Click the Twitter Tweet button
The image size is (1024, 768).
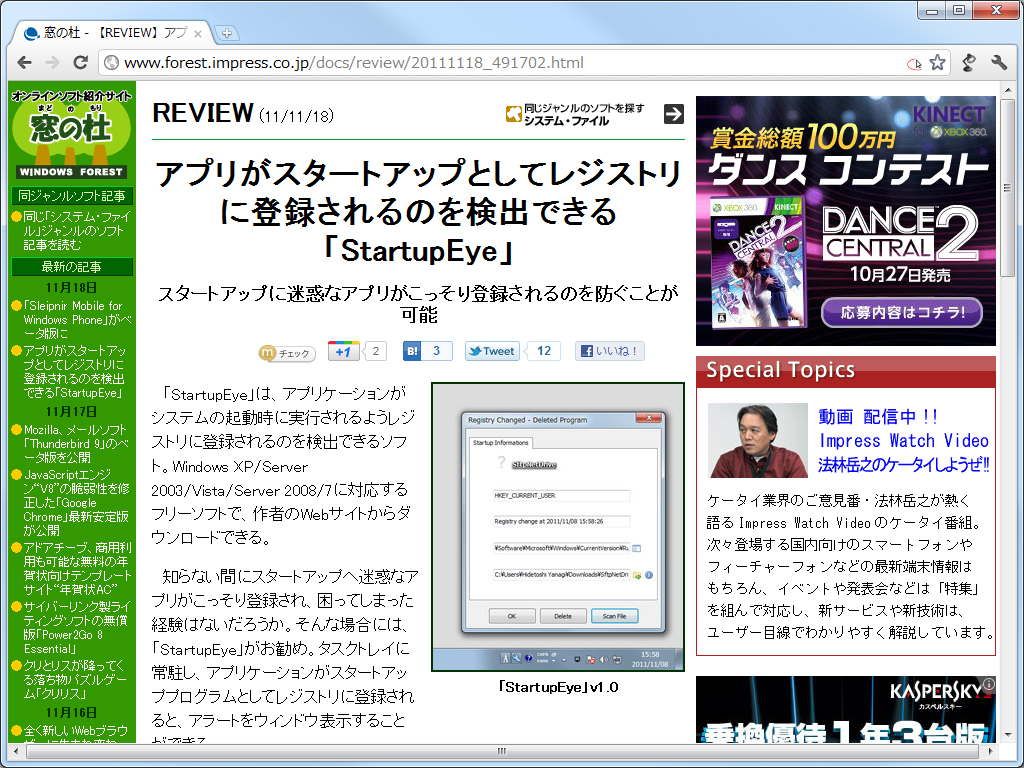[x=492, y=351]
